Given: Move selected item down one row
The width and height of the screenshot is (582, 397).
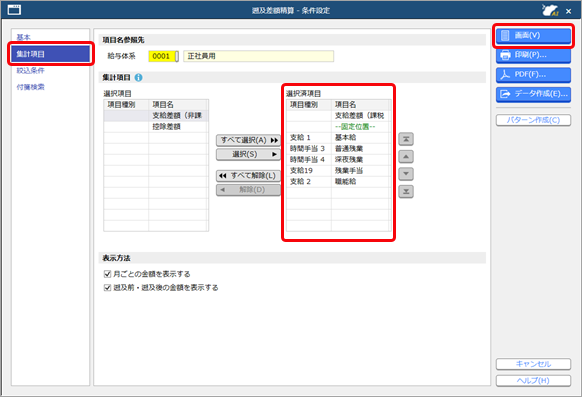Looking at the screenshot, I should pyautogui.click(x=406, y=174).
